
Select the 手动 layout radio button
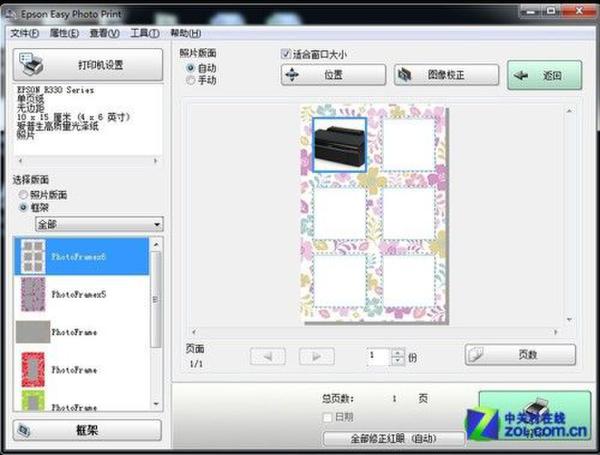click(190, 80)
